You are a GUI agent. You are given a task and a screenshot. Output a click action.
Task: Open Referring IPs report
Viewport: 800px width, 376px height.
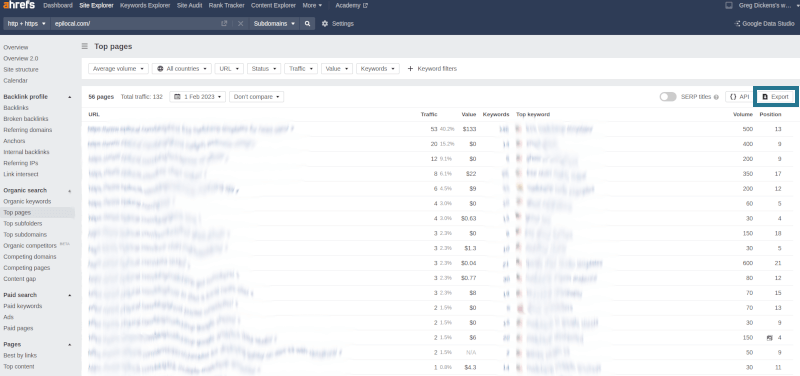click(x=20, y=163)
